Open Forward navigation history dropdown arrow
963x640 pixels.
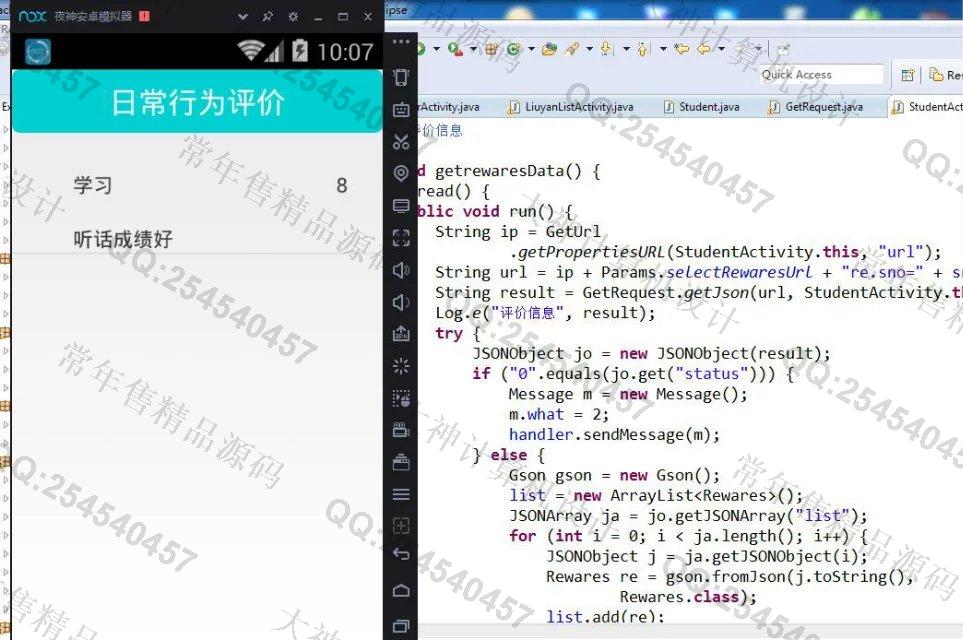pos(758,49)
